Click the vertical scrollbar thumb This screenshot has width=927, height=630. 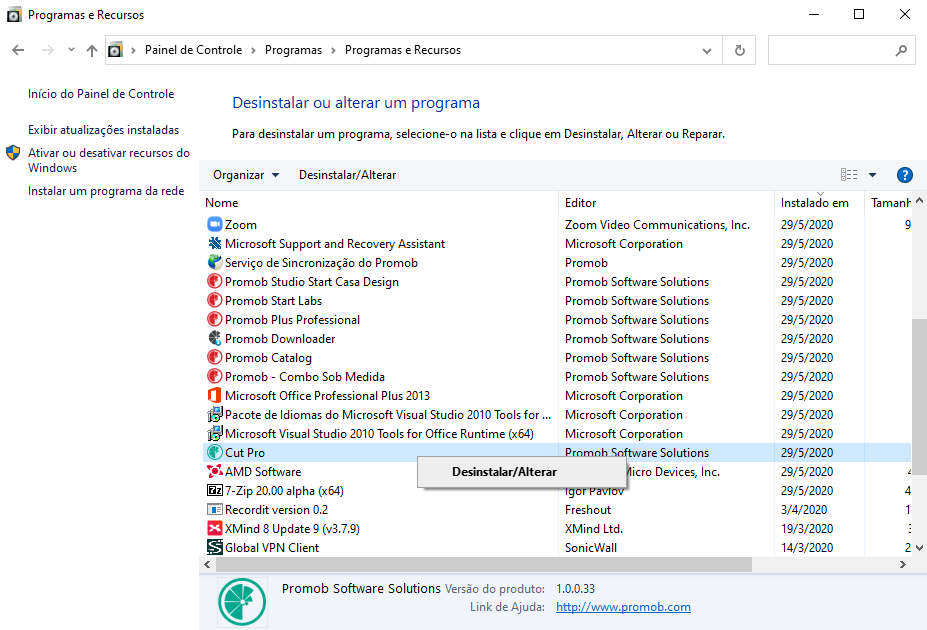click(919, 397)
